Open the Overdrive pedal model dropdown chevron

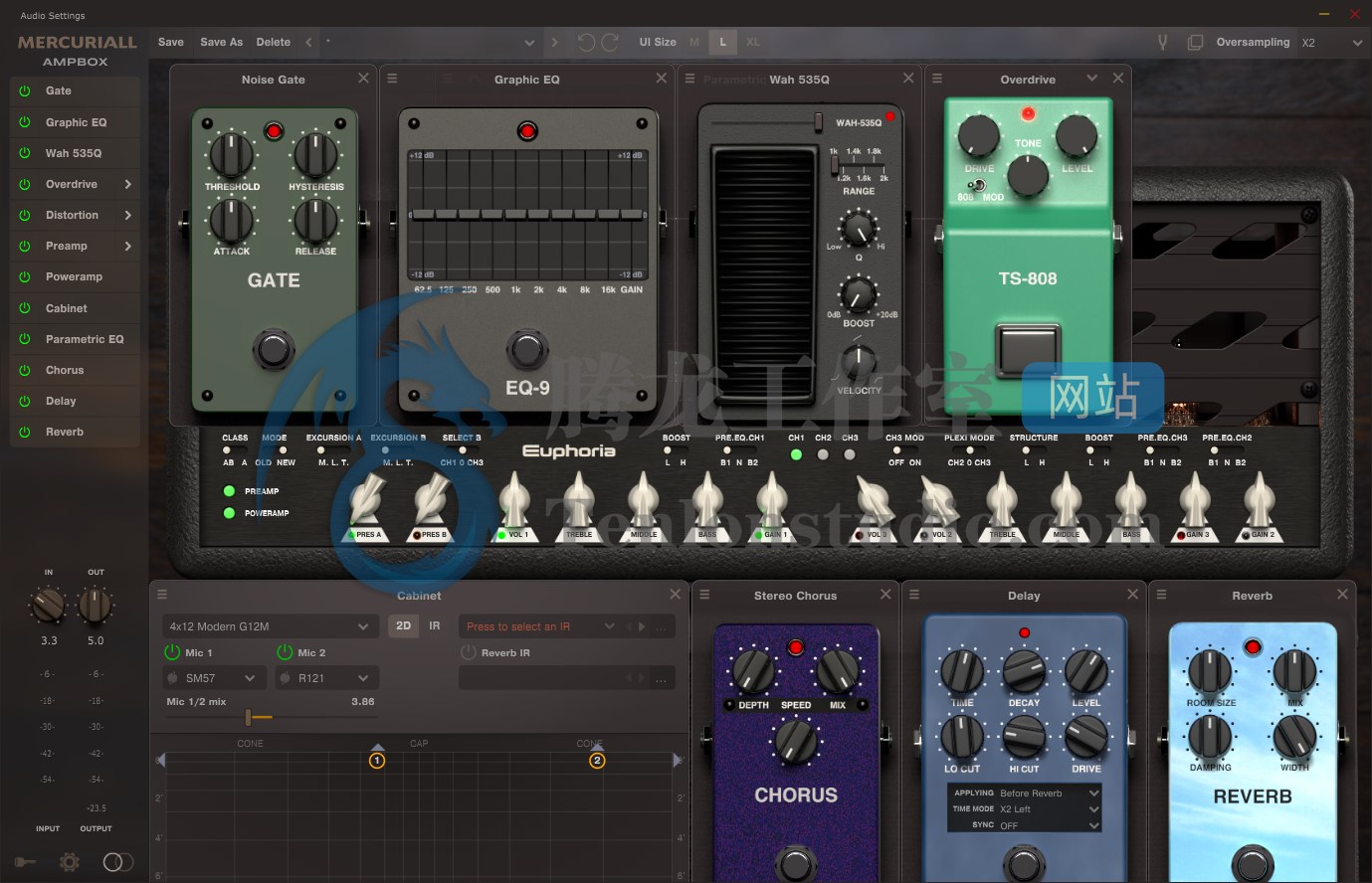point(1092,79)
